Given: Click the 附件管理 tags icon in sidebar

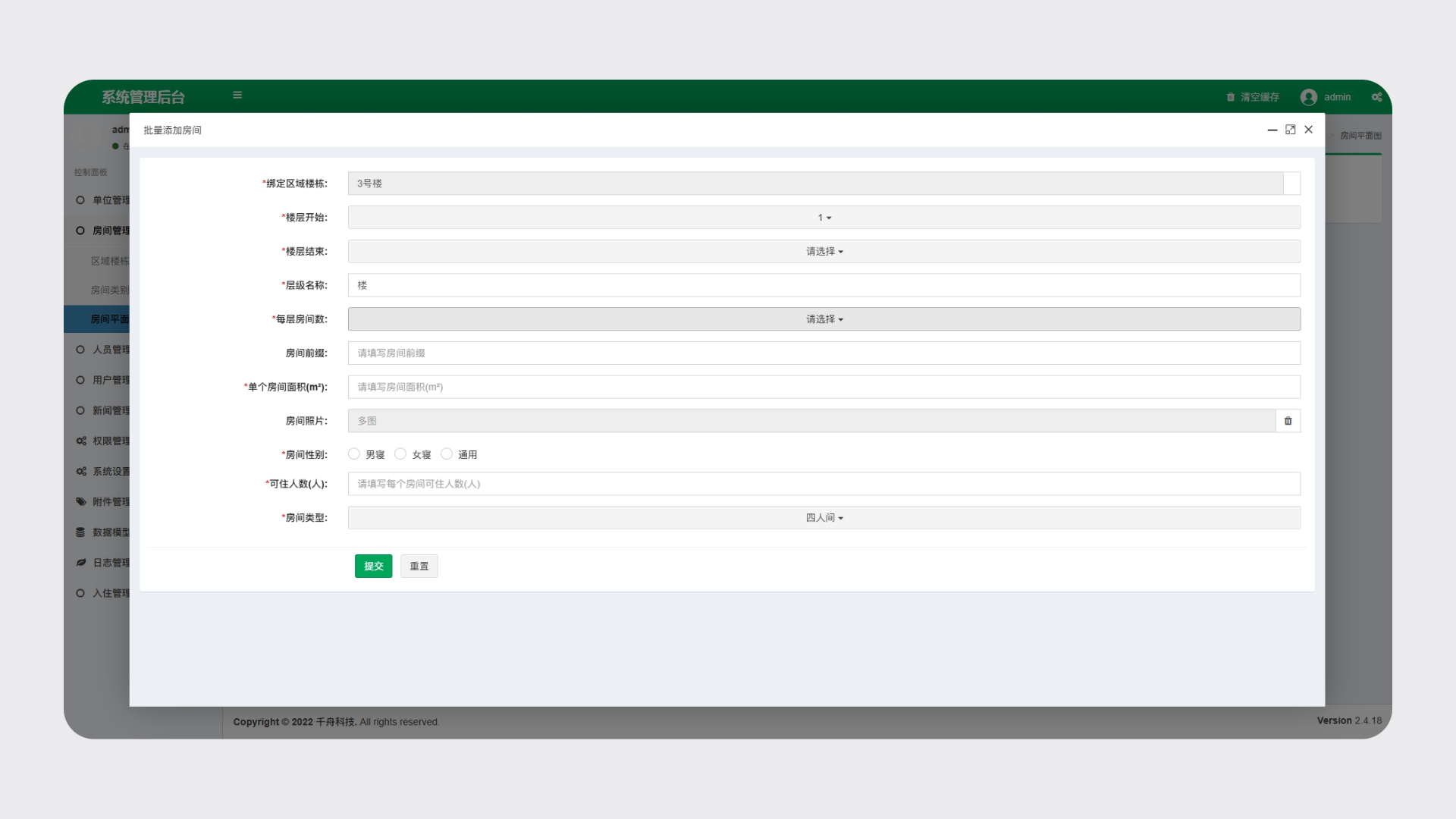Looking at the screenshot, I should [x=80, y=501].
